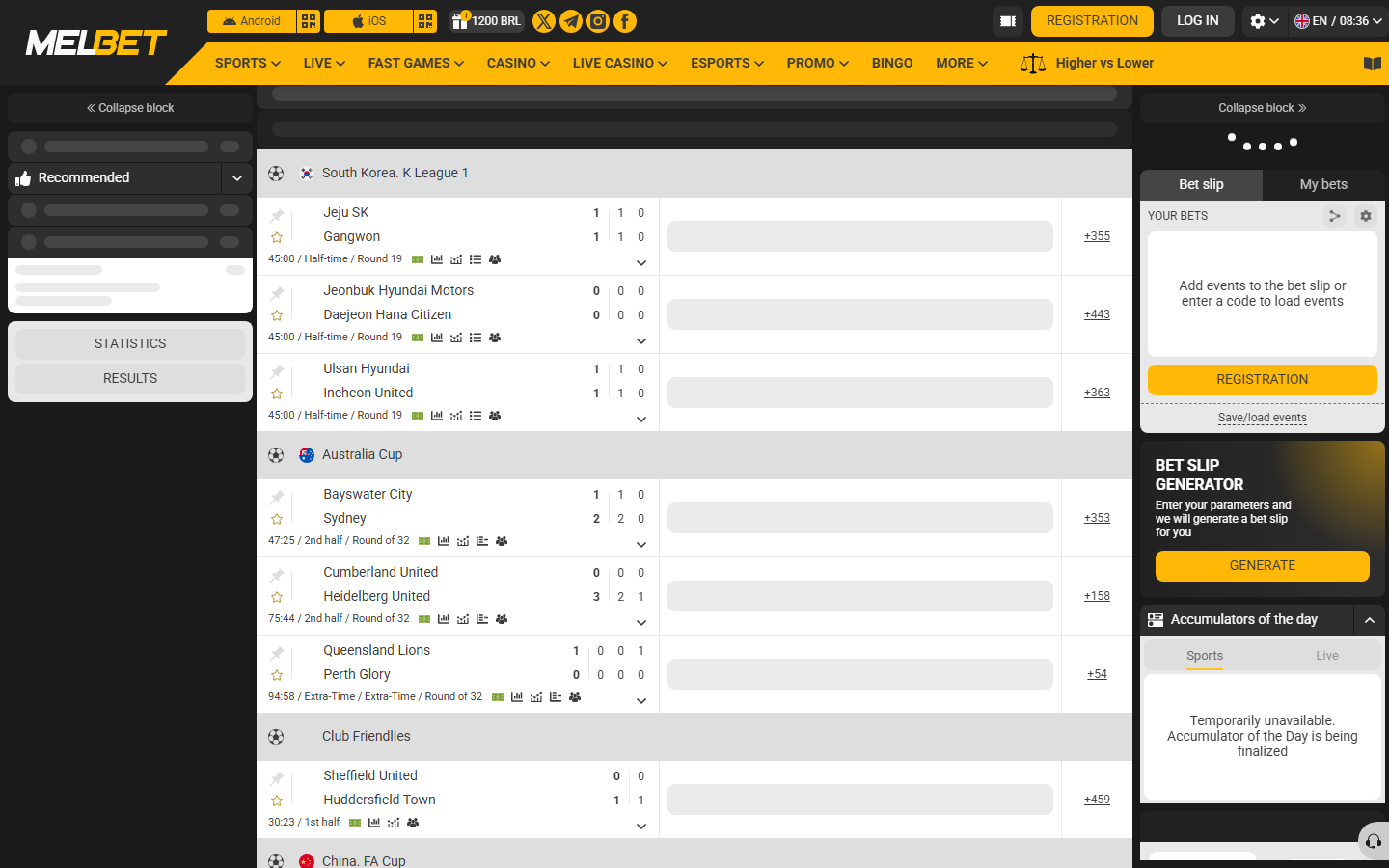
Task: Visit the X (Twitter) social link
Action: (x=544, y=21)
